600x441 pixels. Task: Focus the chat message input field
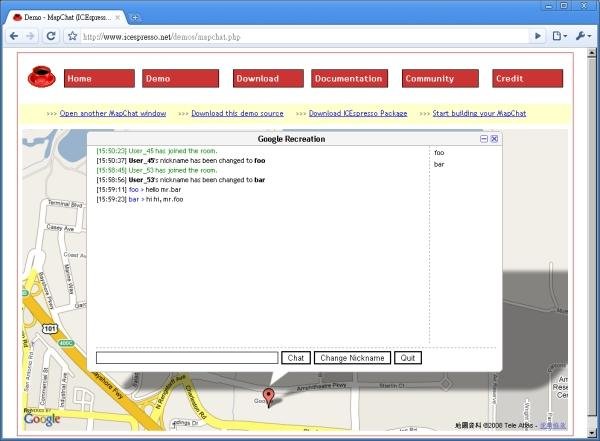click(x=187, y=358)
